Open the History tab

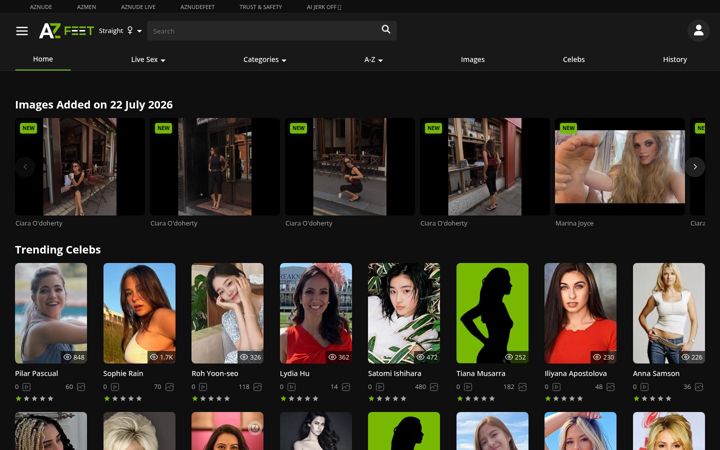[x=675, y=60]
